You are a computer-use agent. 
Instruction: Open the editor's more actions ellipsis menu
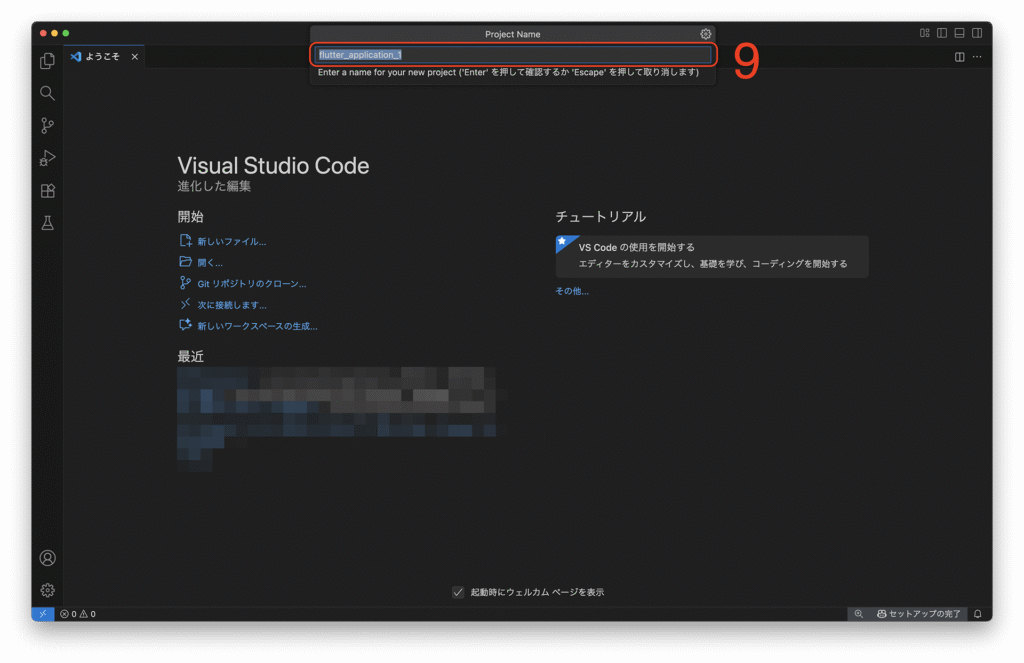pos(977,57)
